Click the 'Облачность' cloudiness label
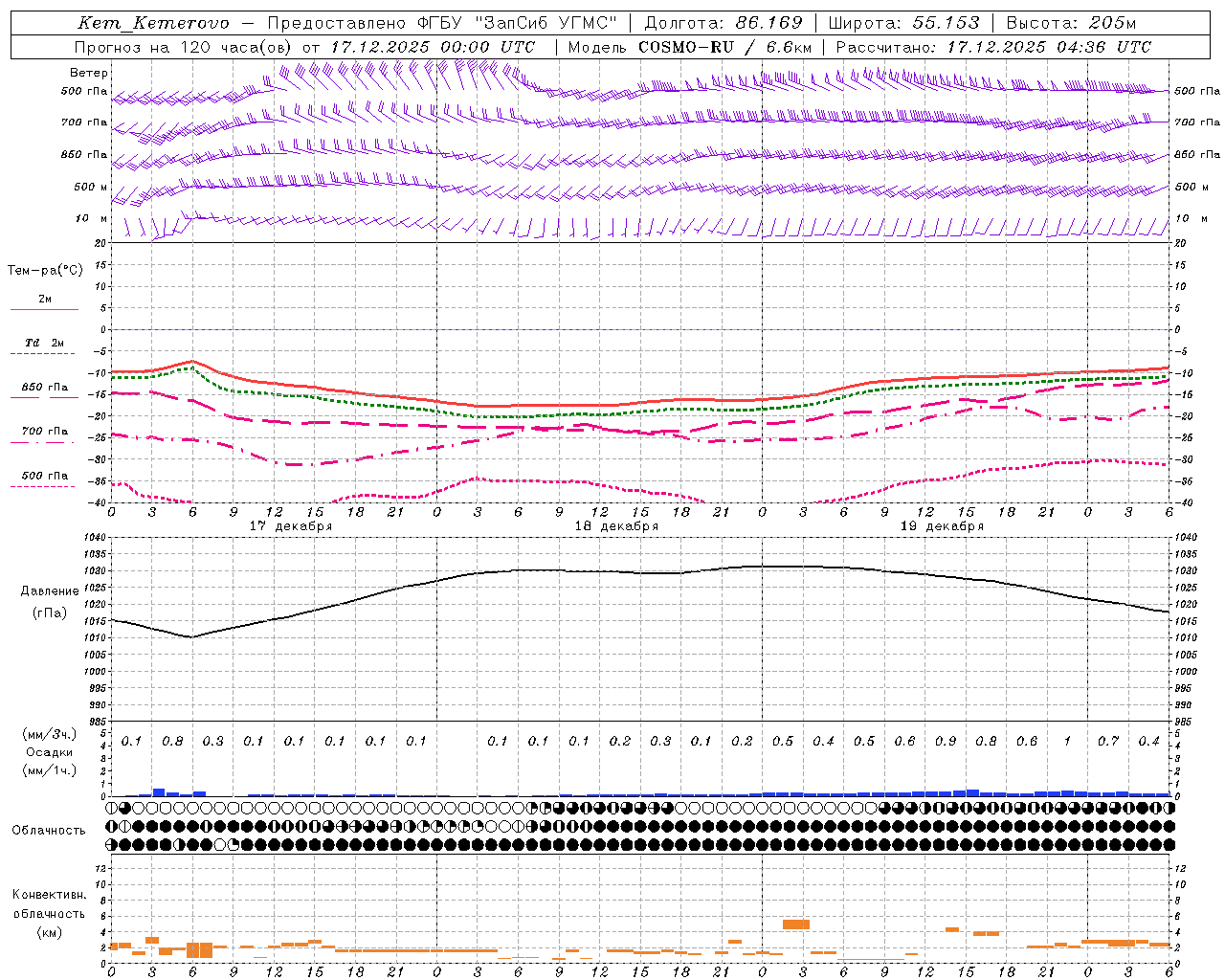 [x=49, y=831]
